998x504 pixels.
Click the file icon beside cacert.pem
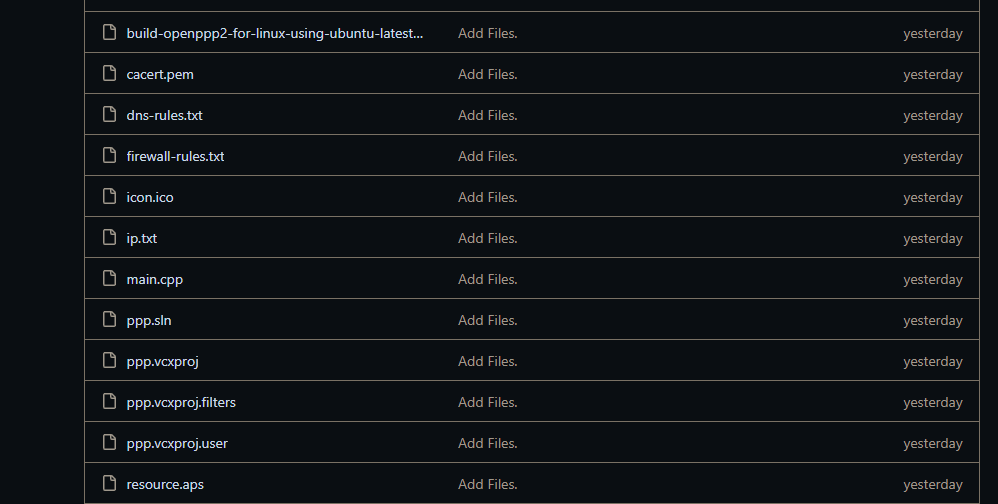tap(110, 74)
